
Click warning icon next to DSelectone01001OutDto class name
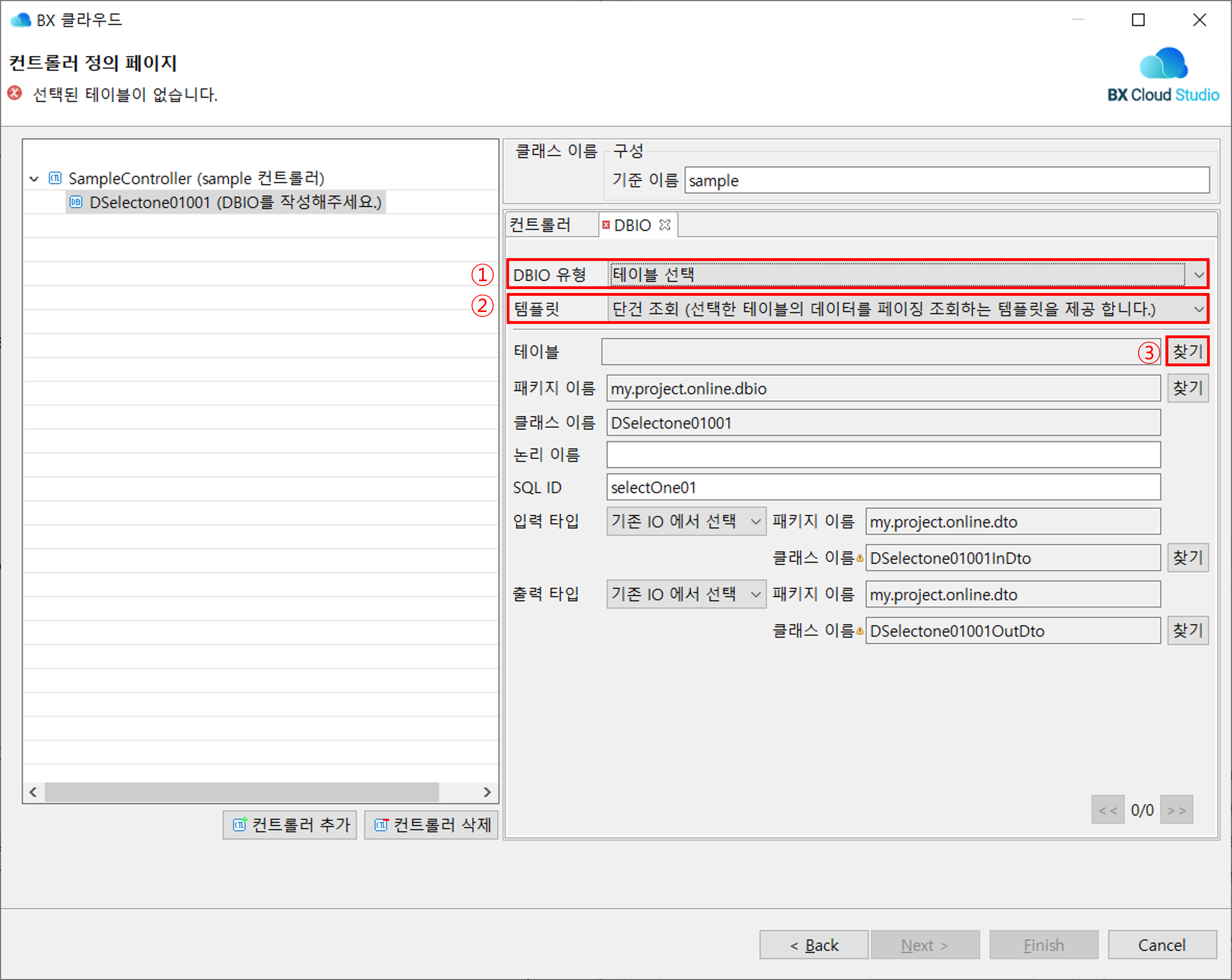859,631
